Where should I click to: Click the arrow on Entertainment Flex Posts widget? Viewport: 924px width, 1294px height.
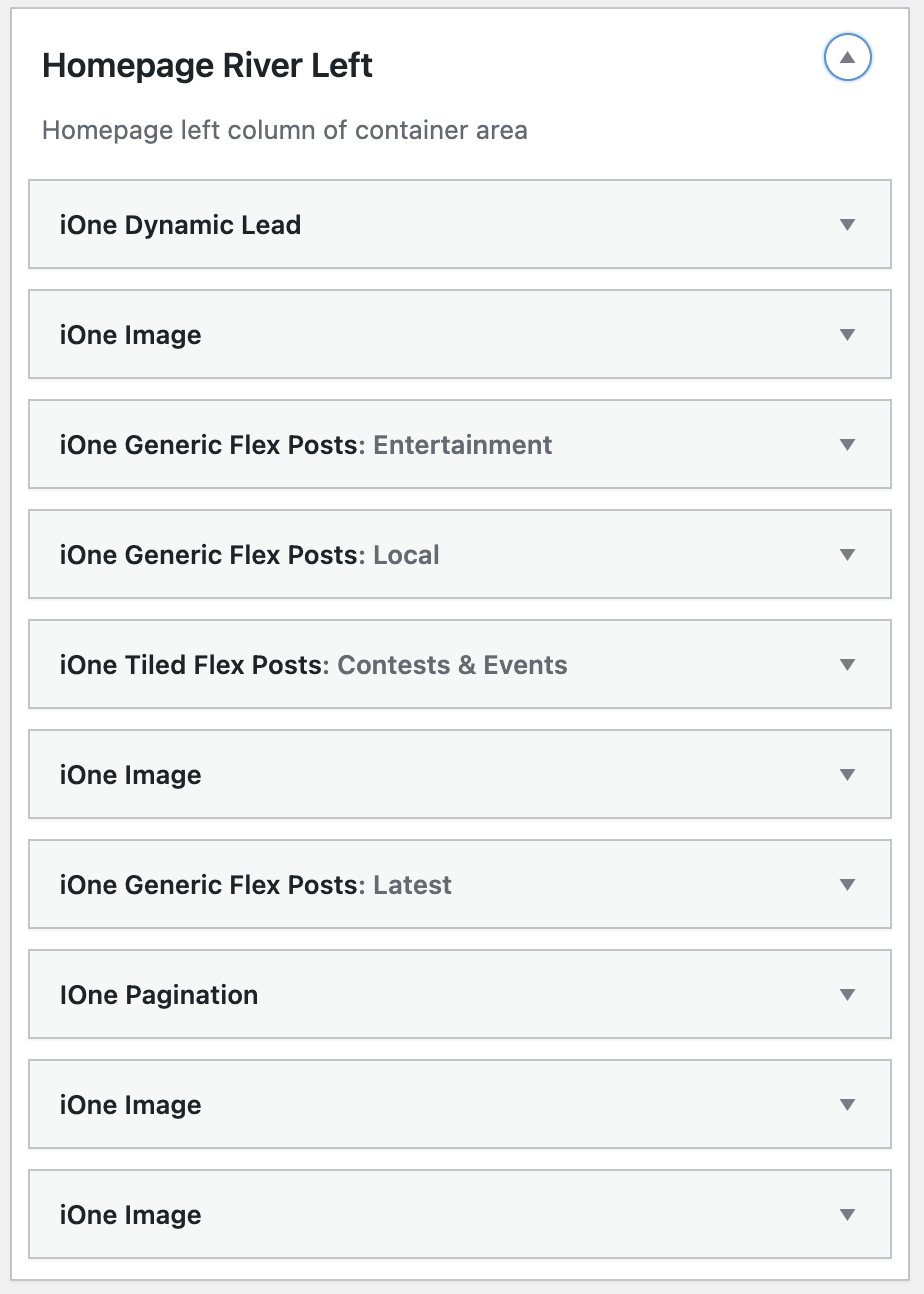[x=848, y=445]
